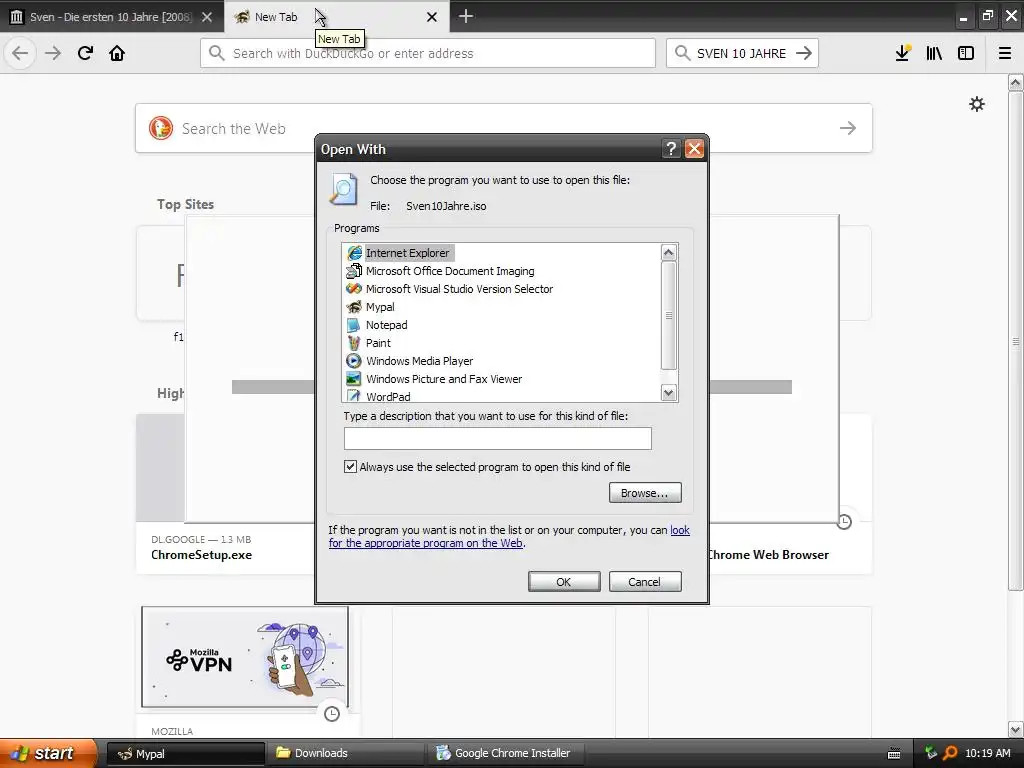Close the Sven - Die ersten 10 Jahre tab
Viewport: 1024px width, 768px height.
[207, 17]
